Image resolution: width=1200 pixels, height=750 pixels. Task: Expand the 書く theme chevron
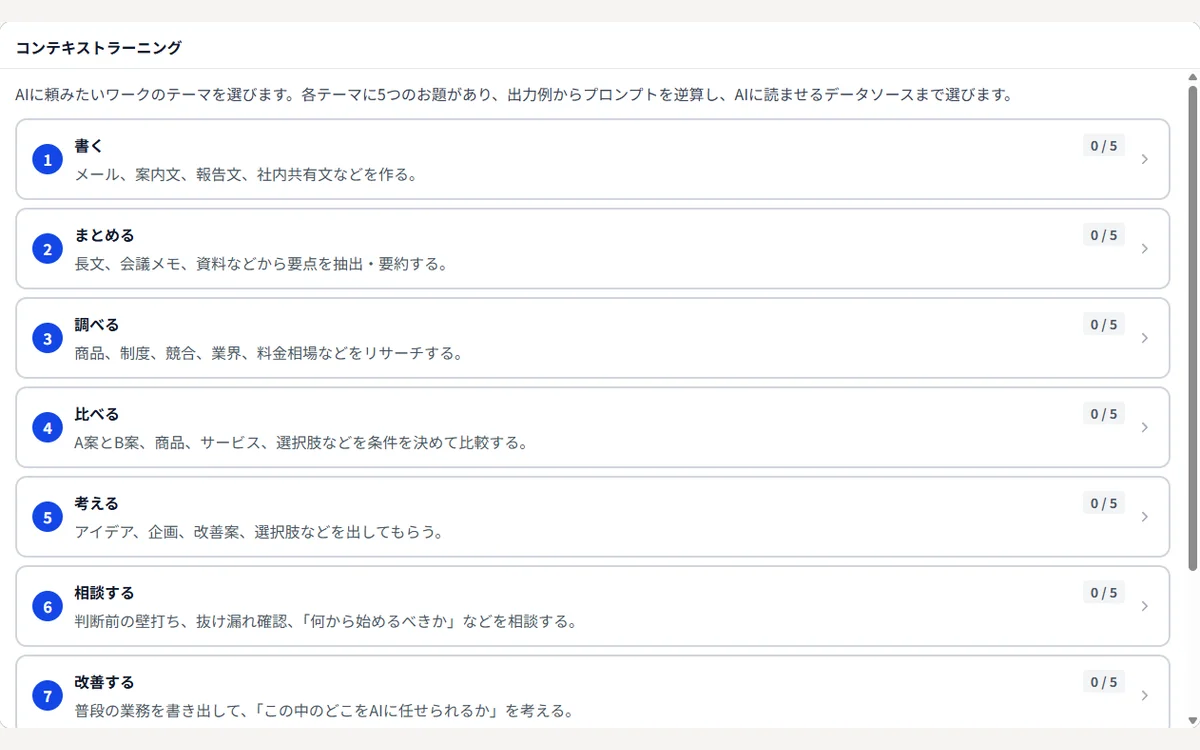[x=1145, y=159]
